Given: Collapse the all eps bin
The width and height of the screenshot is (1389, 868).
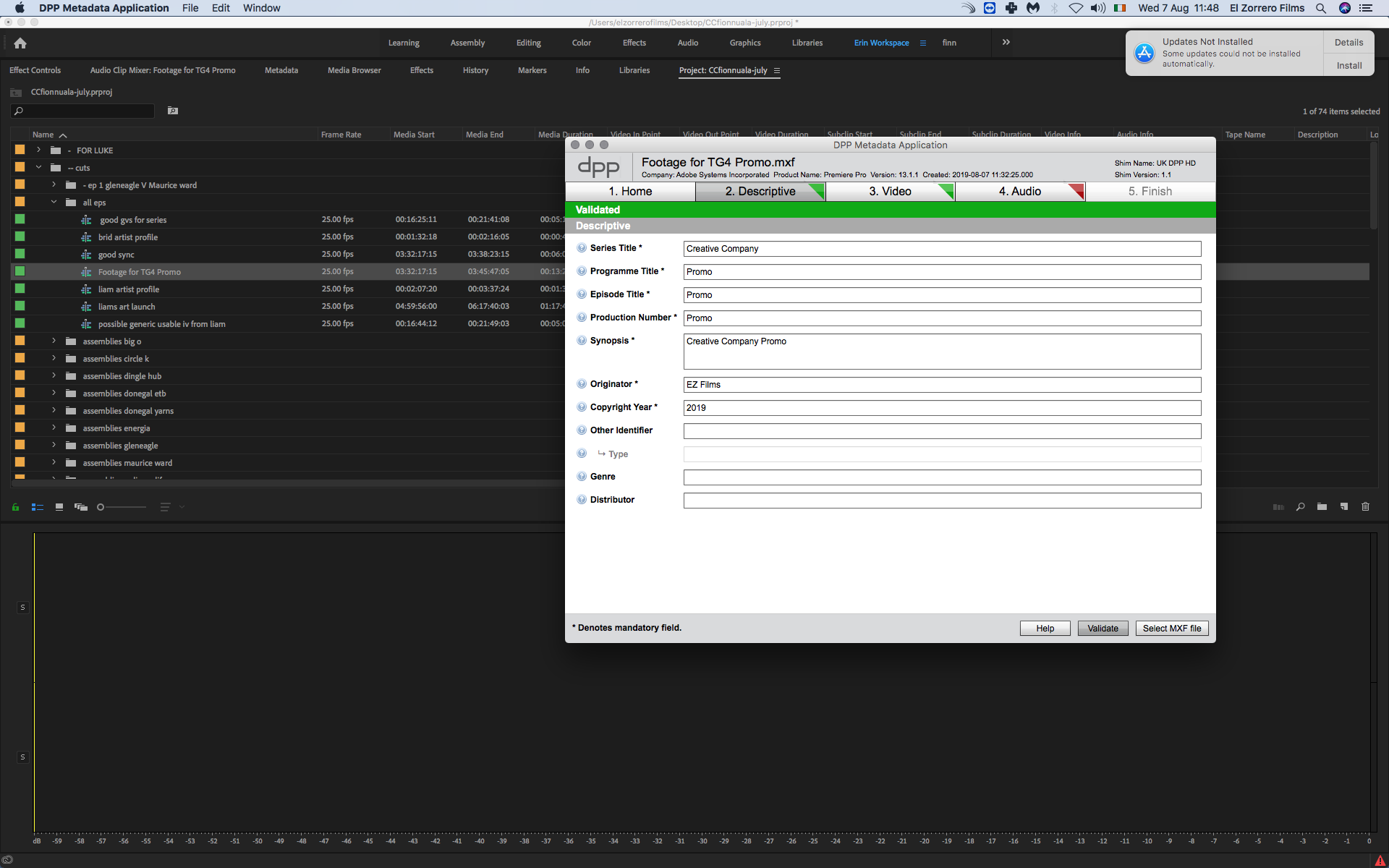Looking at the screenshot, I should click(x=54, y=202).
